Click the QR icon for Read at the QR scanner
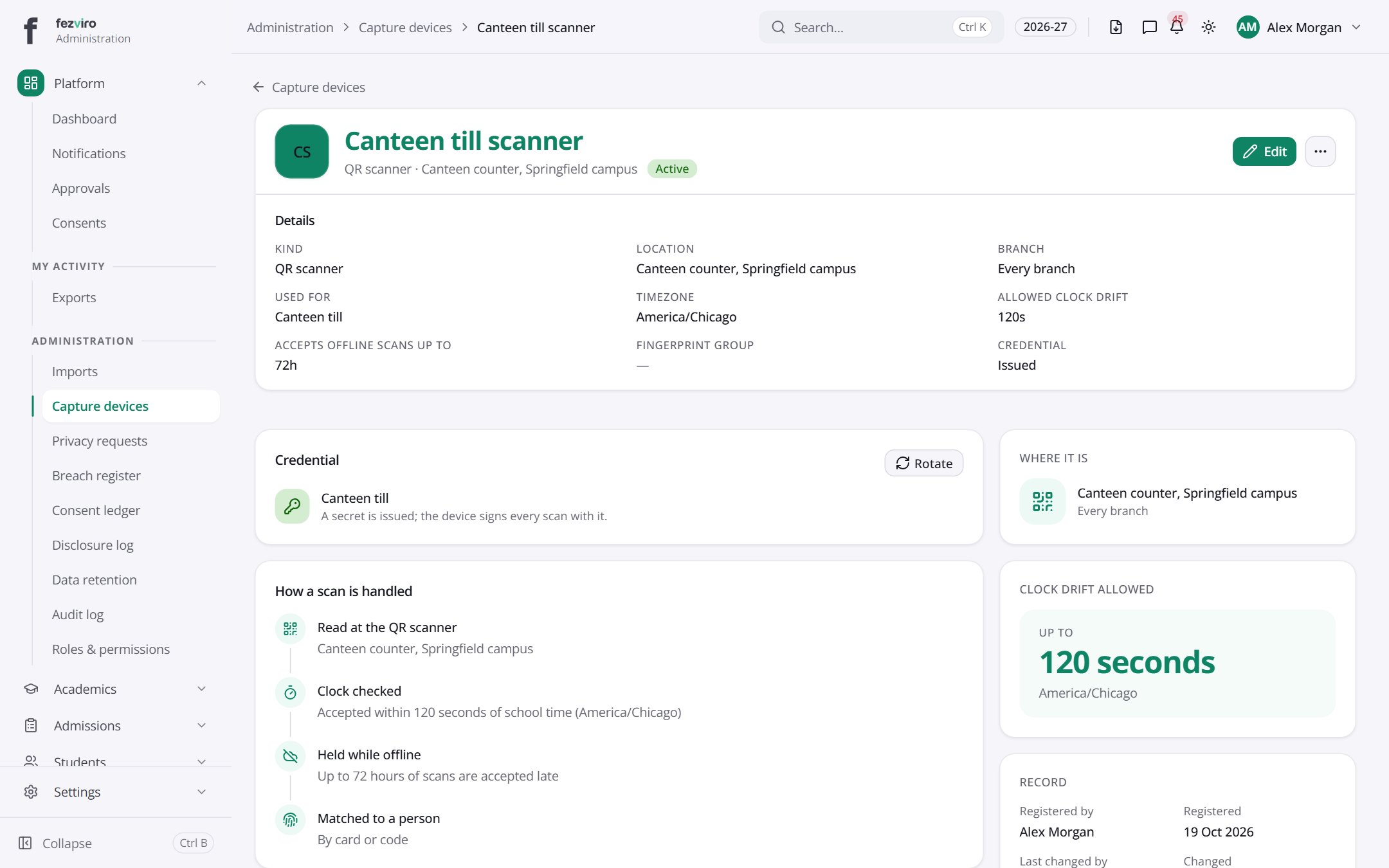This screenshot has width=1389, height=868. [x=290, y=628]
